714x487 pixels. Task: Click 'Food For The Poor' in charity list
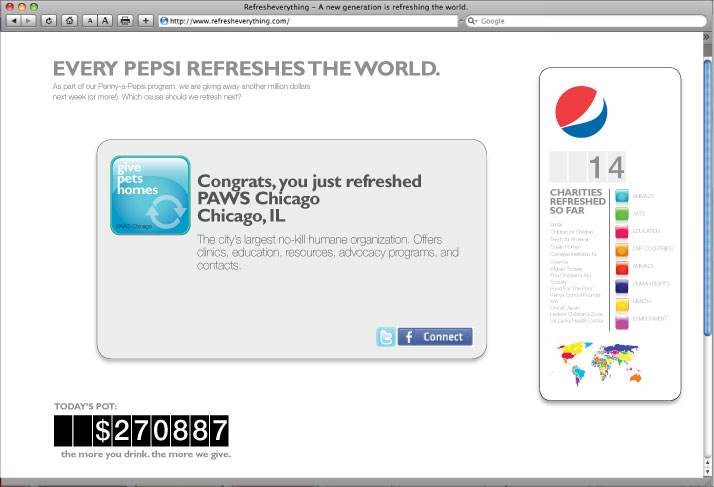pyautogui.click(x=571, y=288)
